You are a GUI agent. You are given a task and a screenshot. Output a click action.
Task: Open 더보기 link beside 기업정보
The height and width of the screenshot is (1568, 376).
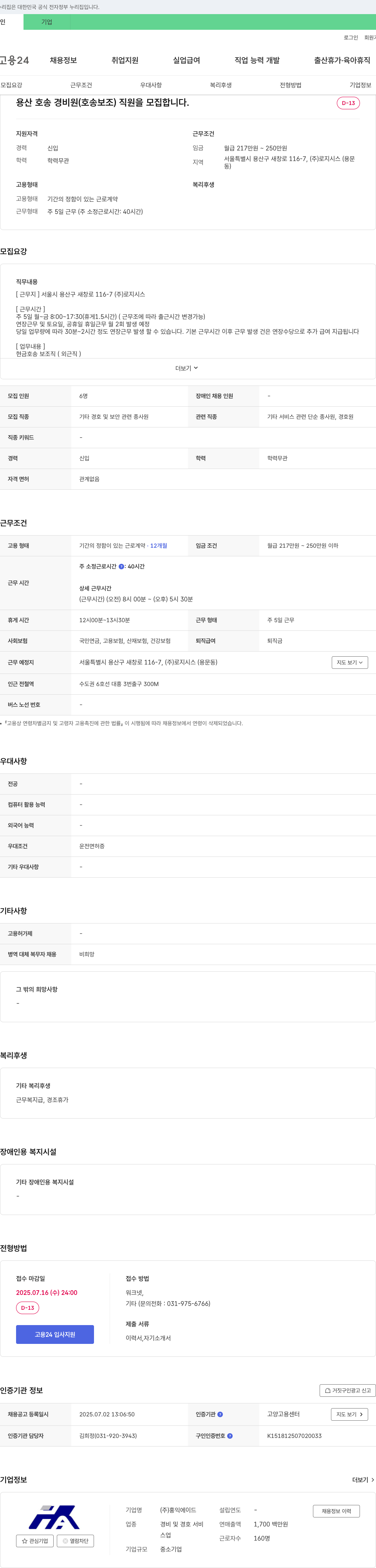pyautogui.click(x=363, y=1480)
